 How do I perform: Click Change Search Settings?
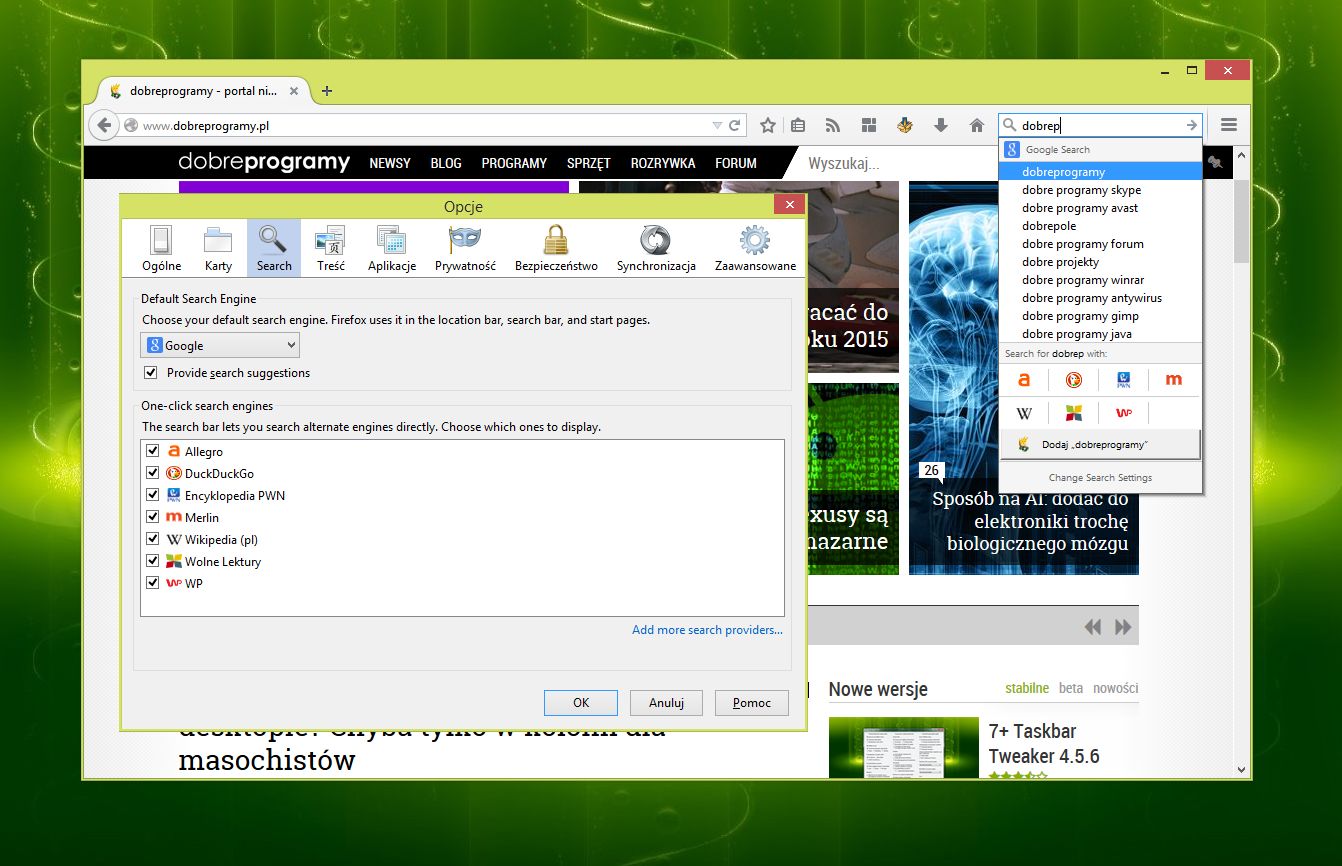[1100, 478]
